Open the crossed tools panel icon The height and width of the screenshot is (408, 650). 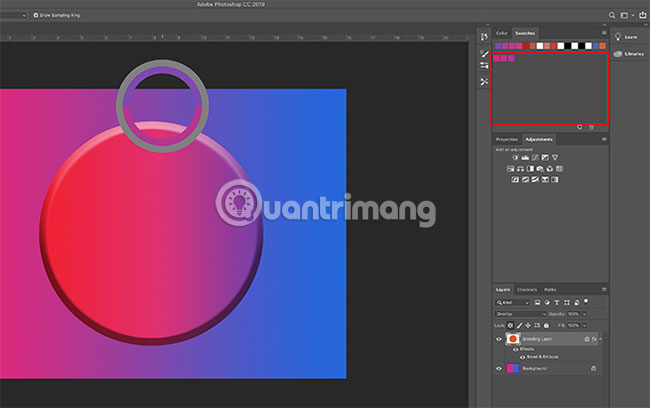click(x=484, y=82)
